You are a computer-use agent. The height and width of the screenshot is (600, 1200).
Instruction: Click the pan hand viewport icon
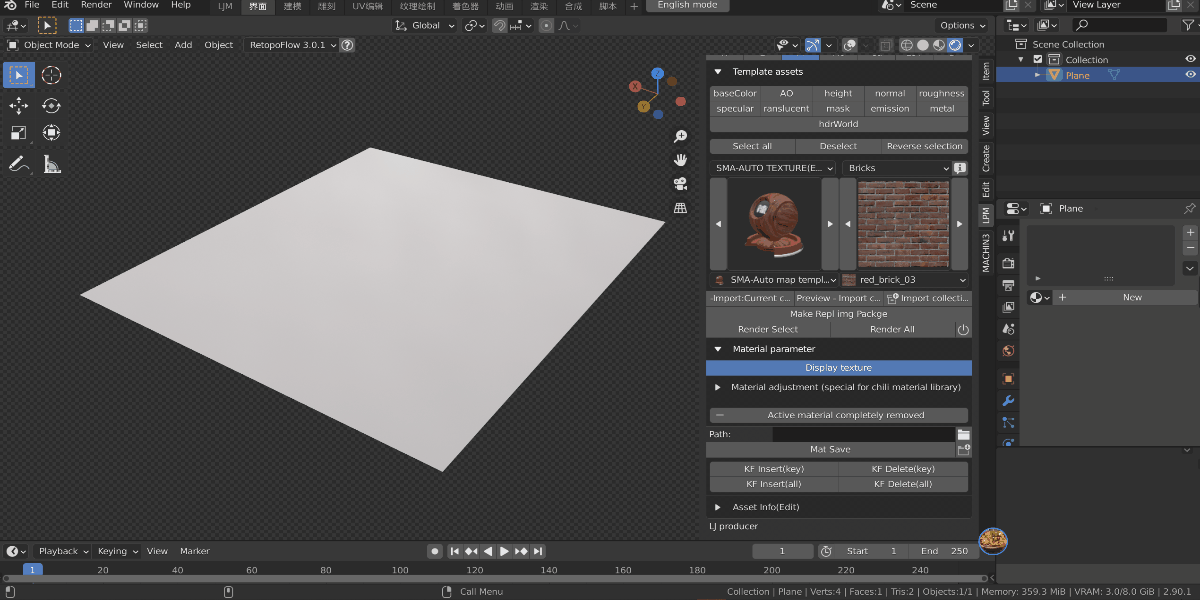pyautogui.click(x=681, y=160)
